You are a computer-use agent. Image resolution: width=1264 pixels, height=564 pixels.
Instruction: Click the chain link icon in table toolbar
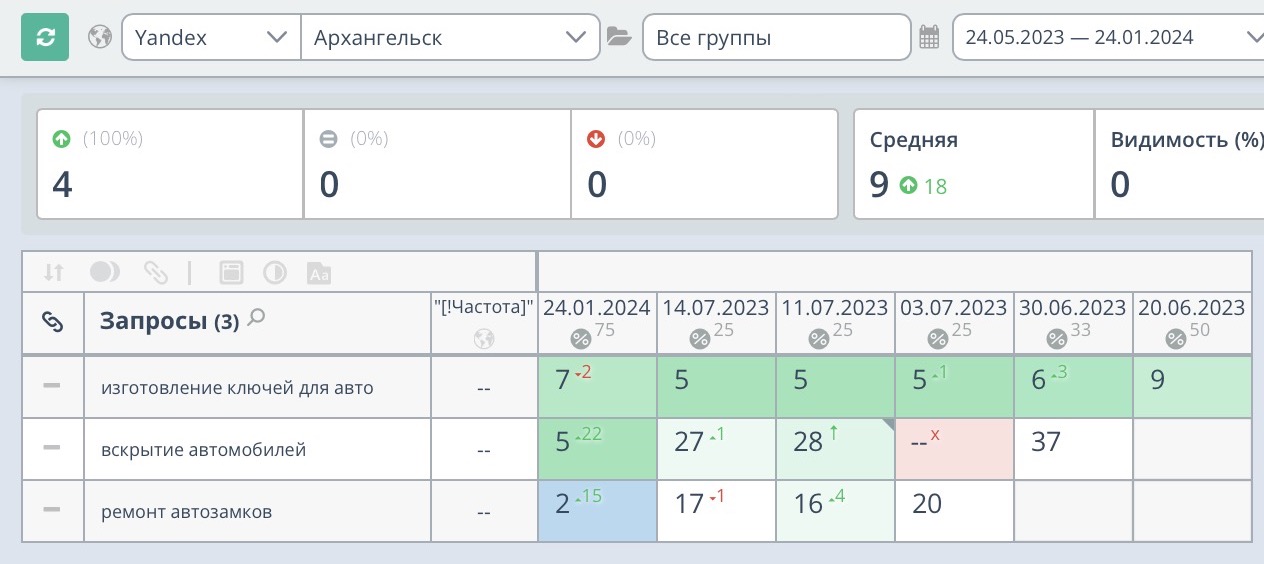[x=155, y=272]
